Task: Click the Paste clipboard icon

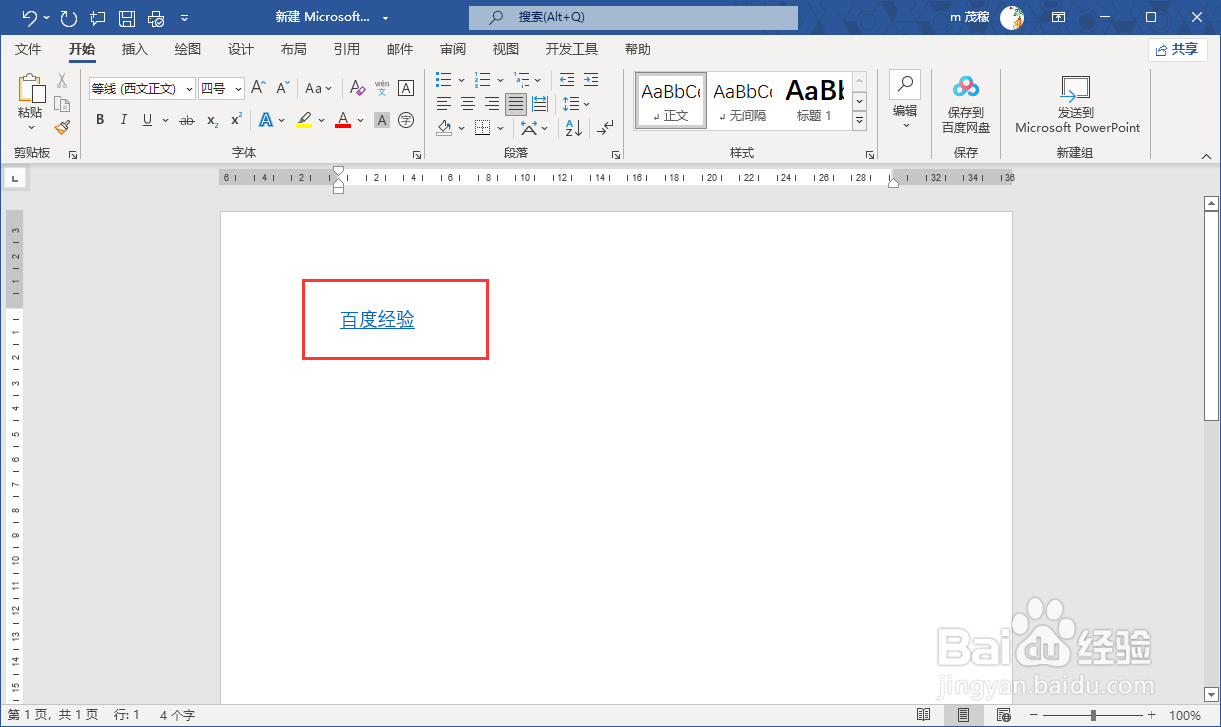Action: (x=30, y=89)
